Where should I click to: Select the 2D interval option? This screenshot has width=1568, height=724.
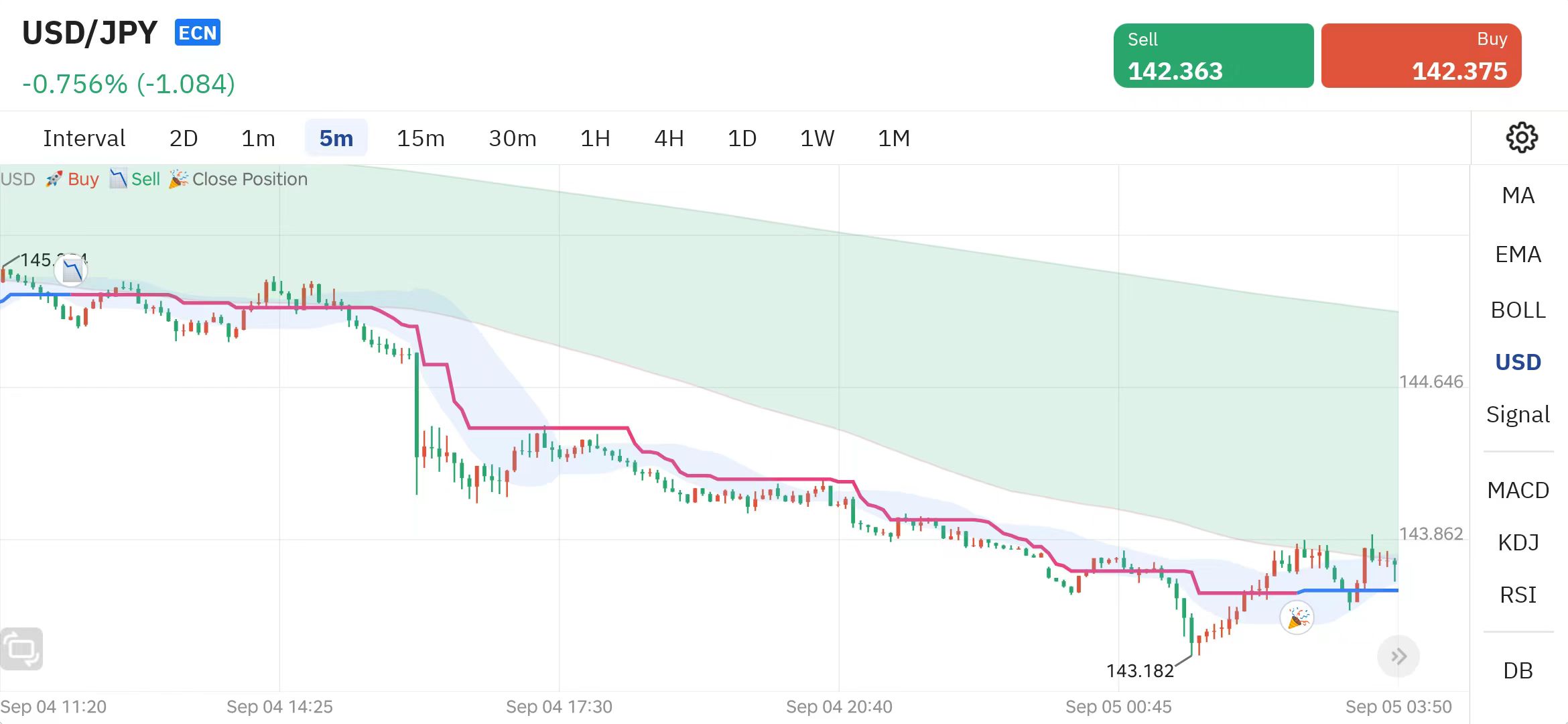click(x=183, y=138)
